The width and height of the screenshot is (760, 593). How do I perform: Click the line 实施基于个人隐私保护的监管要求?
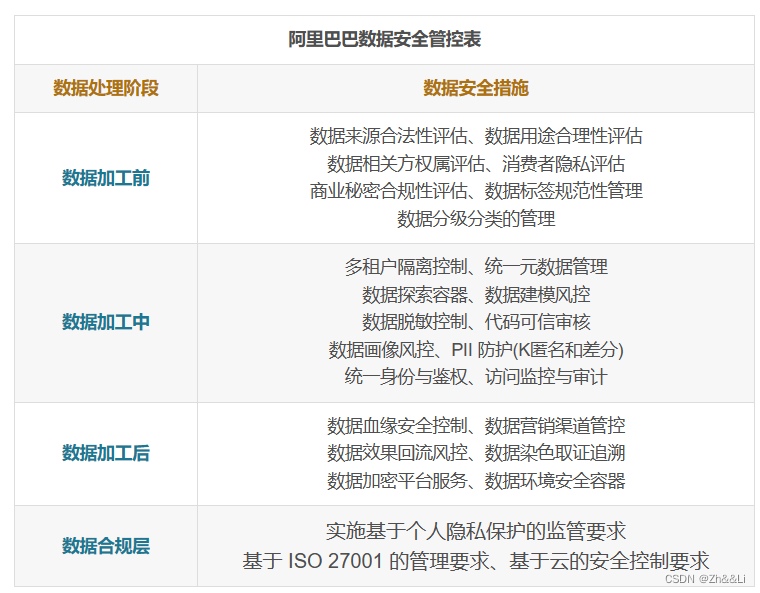tap(476, 531)
